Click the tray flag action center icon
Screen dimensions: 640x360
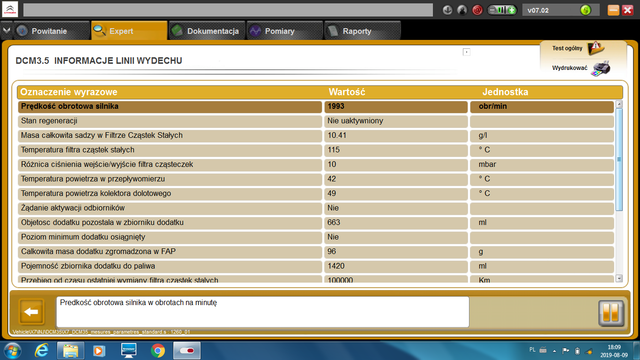[x=566, y=351]
